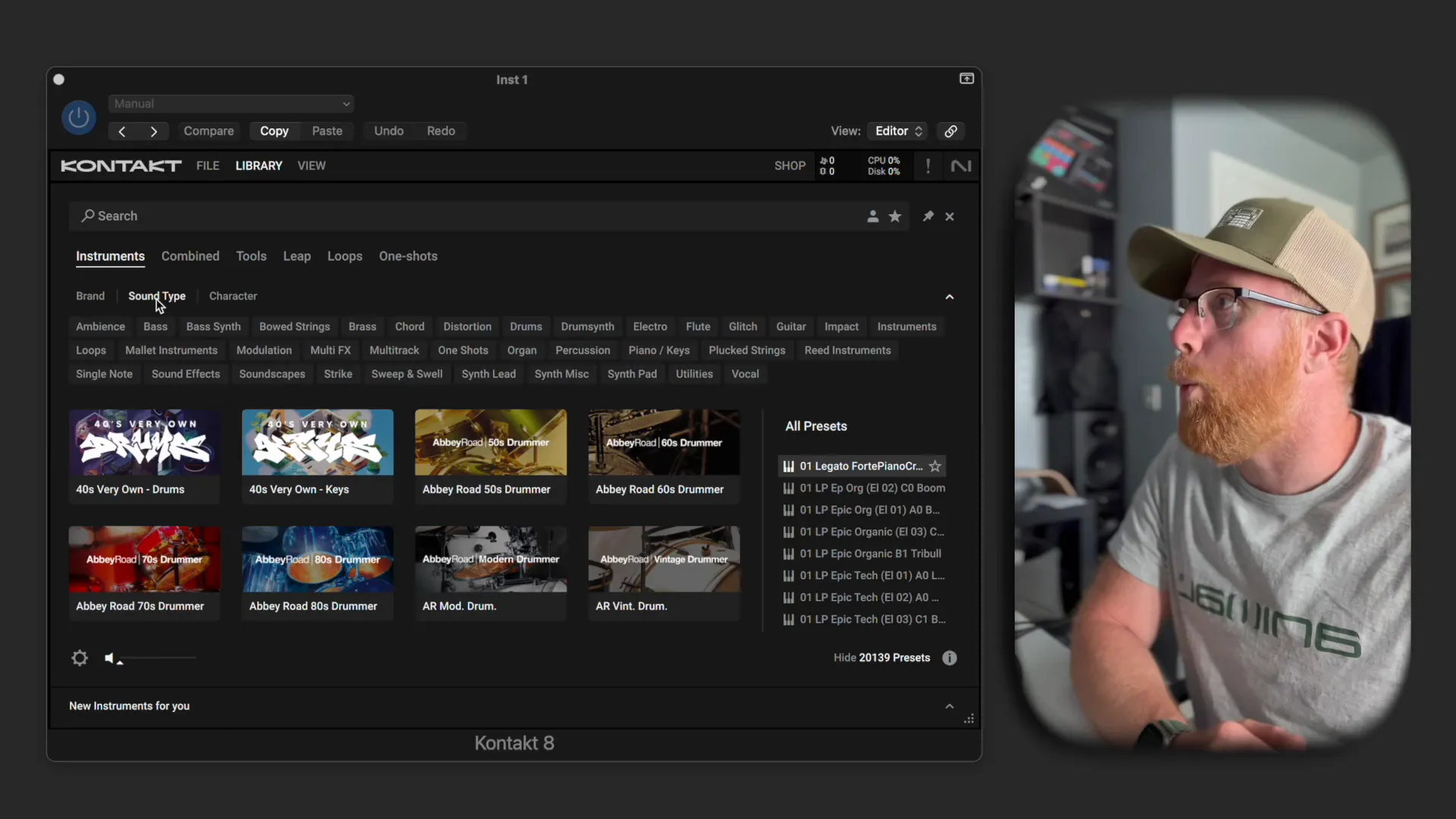Toggle the Ambience tag

pyautogui.click(x=100, y=327)
